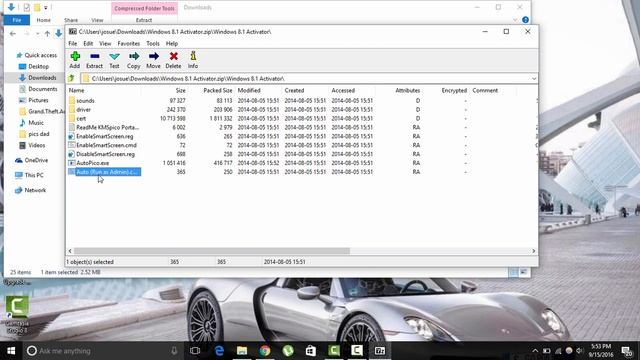Click the horizontal scrollbar in file list

[x=211, y=251]
